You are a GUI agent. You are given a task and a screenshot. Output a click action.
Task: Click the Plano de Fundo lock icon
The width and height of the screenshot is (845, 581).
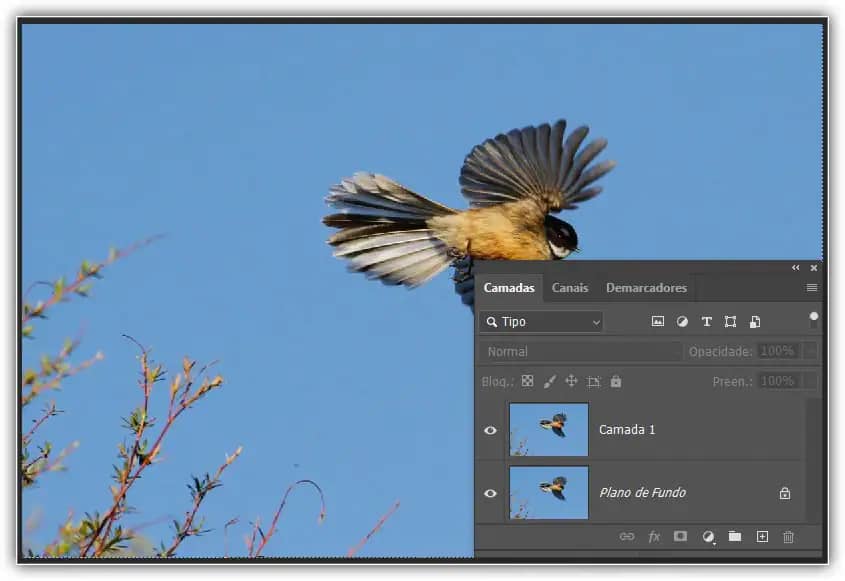click(785, 493)
